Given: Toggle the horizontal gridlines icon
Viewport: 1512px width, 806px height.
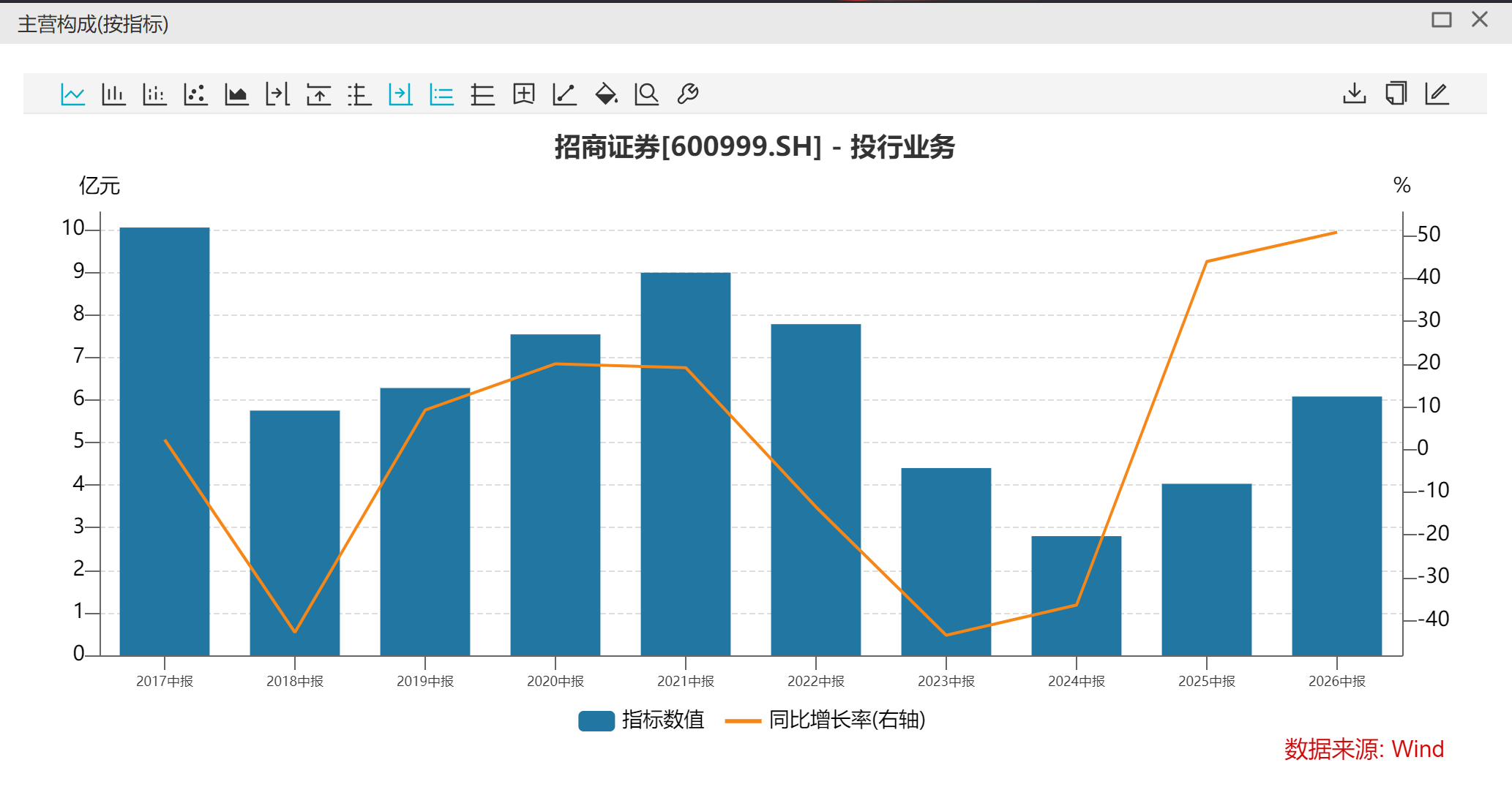Looking at the screenshot, I should (x=482, y=94).
